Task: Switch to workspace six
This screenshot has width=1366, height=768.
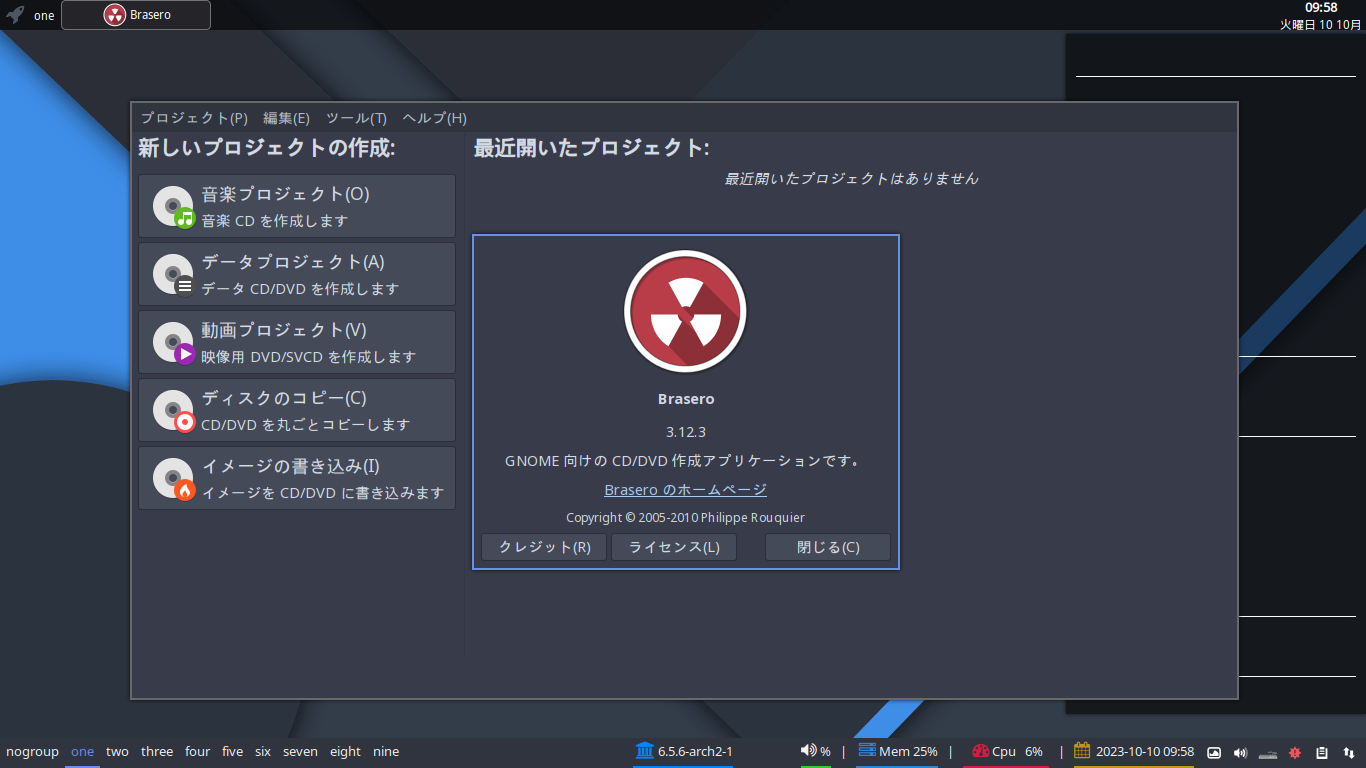Action: coord(263,751)
